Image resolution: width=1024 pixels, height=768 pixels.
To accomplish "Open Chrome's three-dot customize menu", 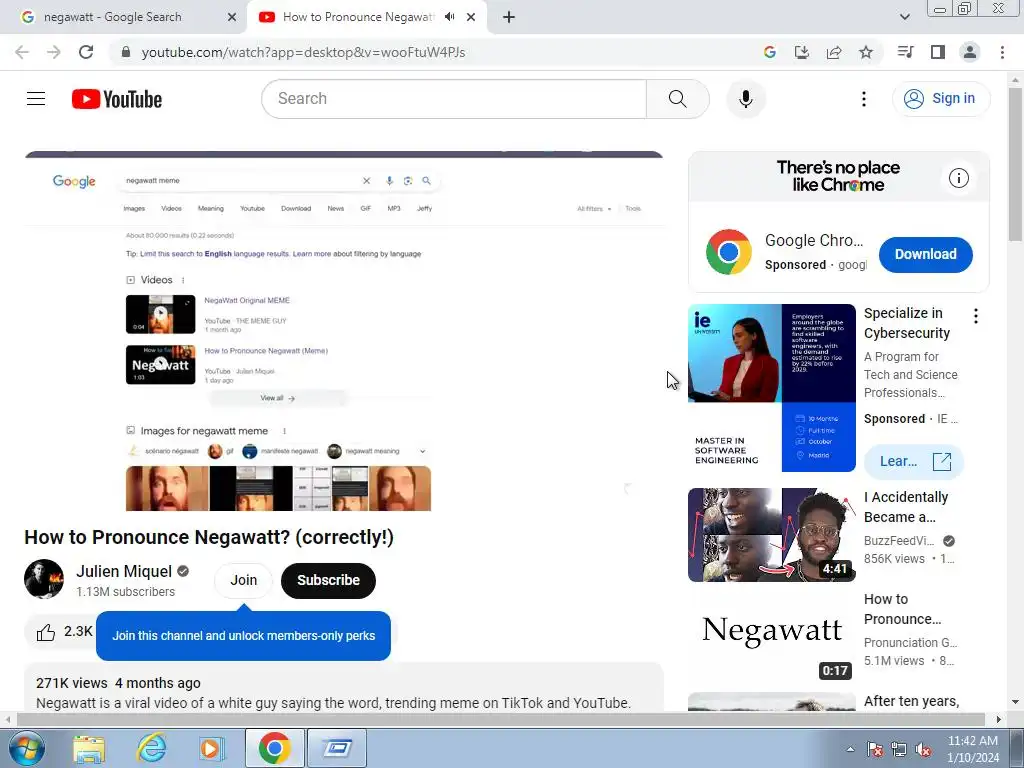I will 1002,52.
